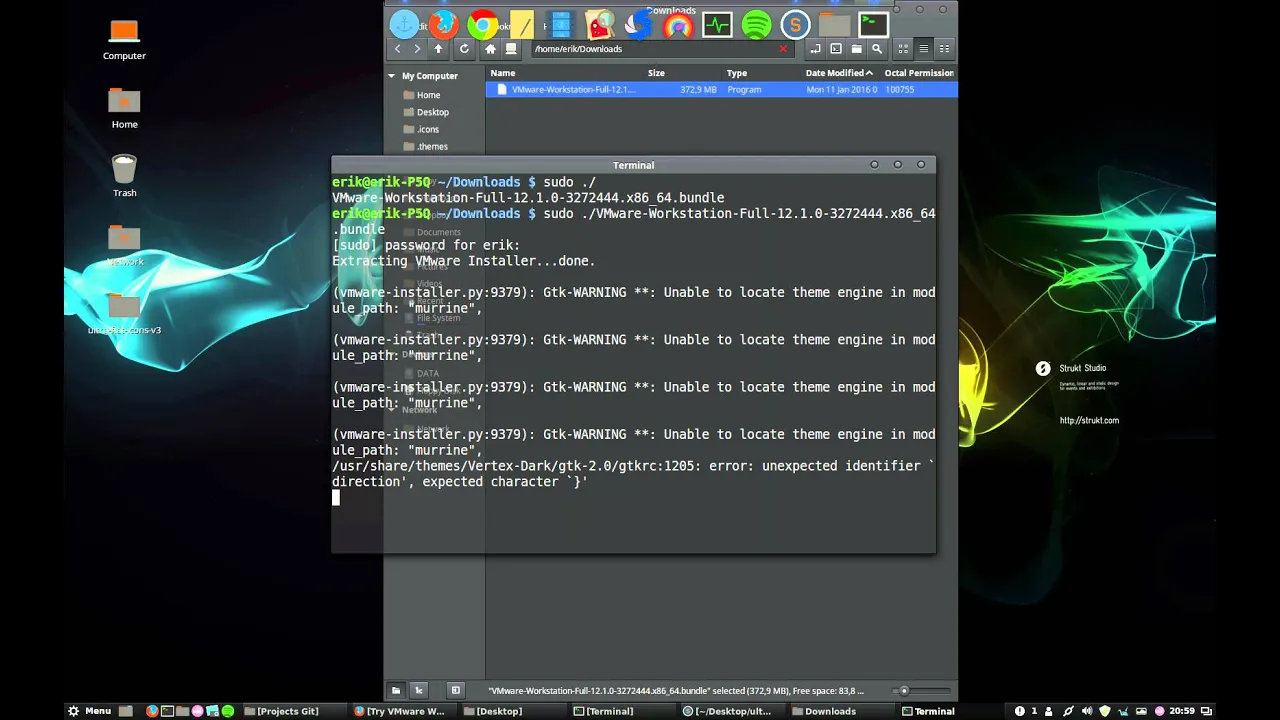Go forward in file manager
Screen dimensions: 1280x720
click(417, 49)
